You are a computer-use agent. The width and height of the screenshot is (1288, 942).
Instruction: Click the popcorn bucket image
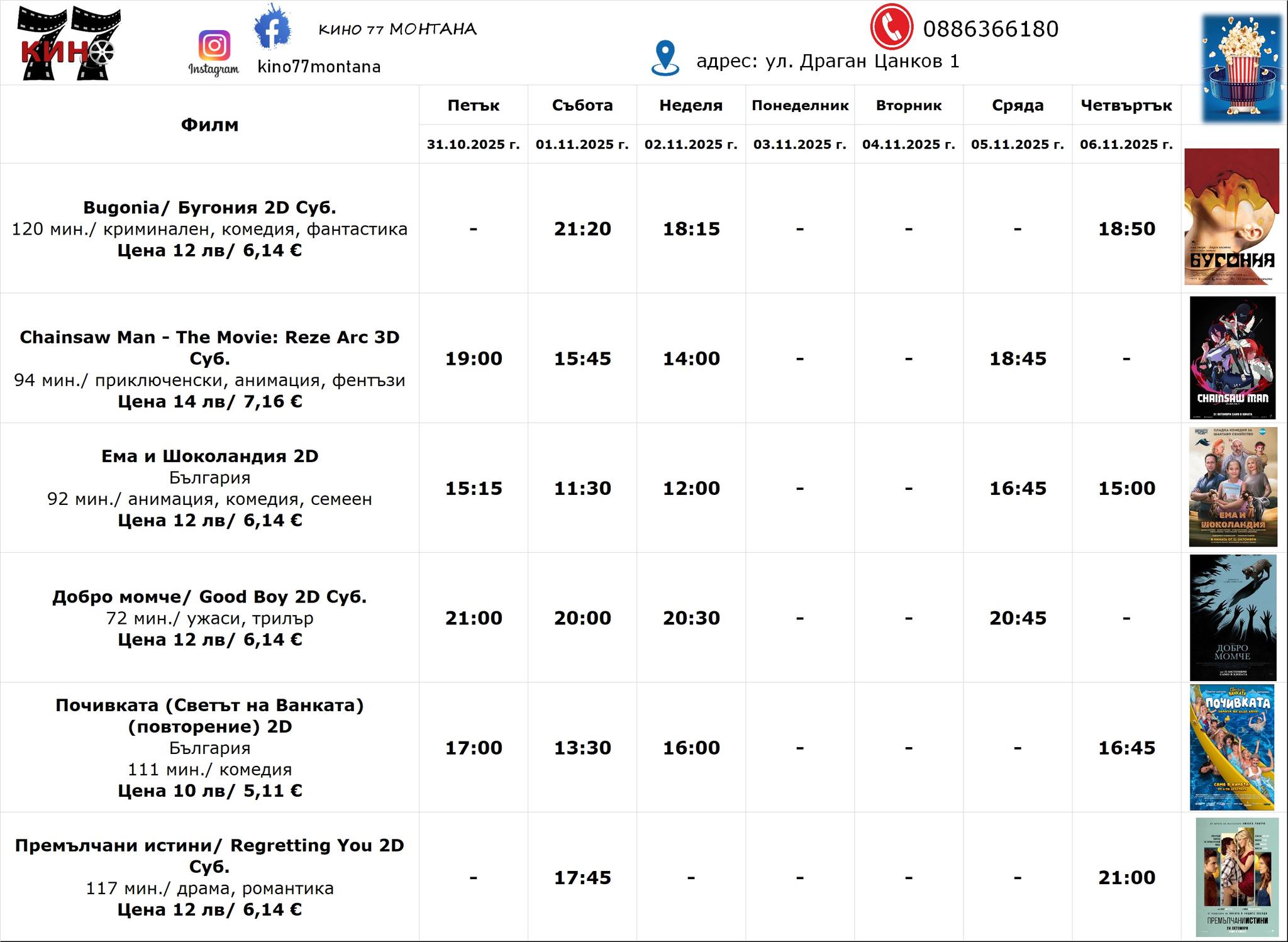pos(1241,68)
